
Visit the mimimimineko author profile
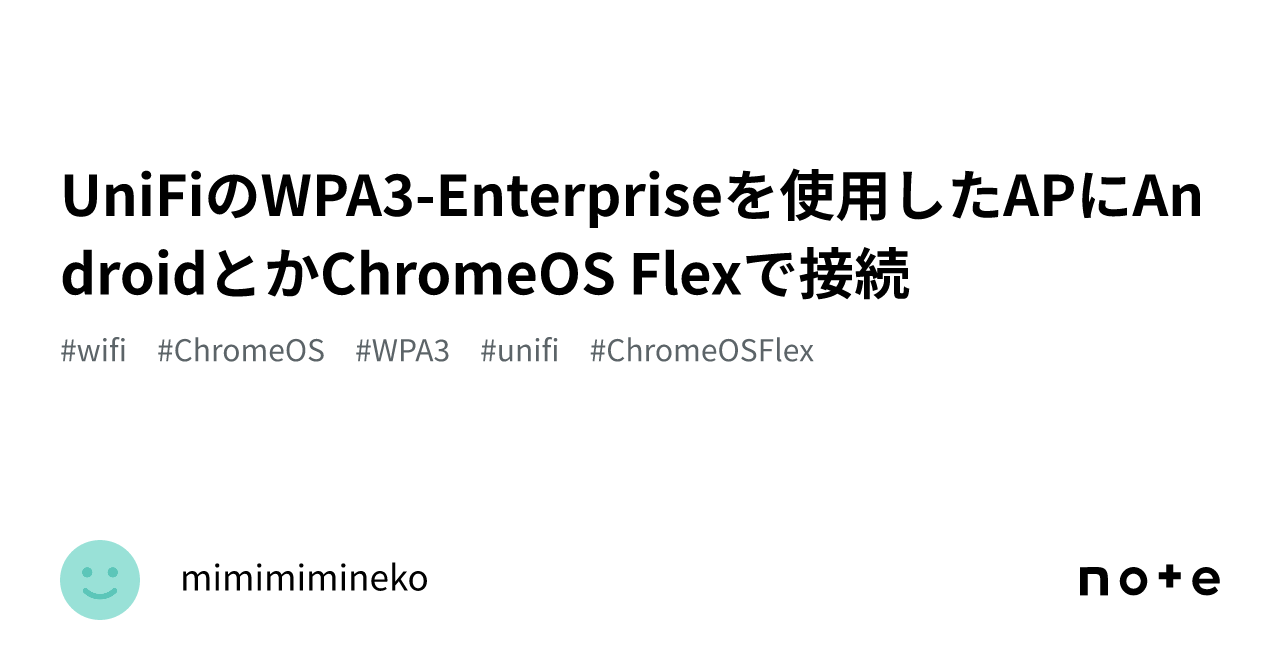point(304,579)
